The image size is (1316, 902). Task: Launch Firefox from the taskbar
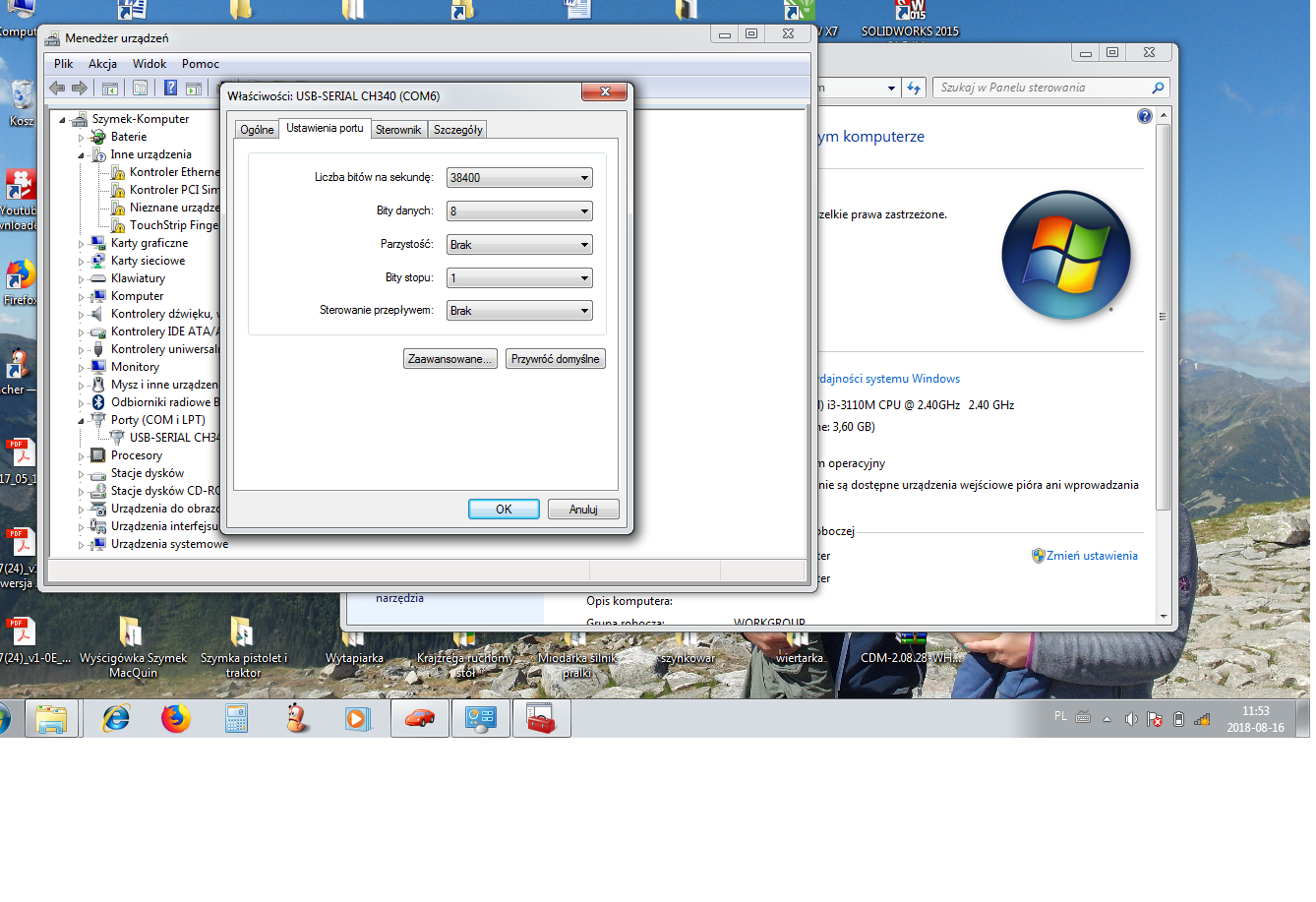pyautogui.click(x=176, y=719)
